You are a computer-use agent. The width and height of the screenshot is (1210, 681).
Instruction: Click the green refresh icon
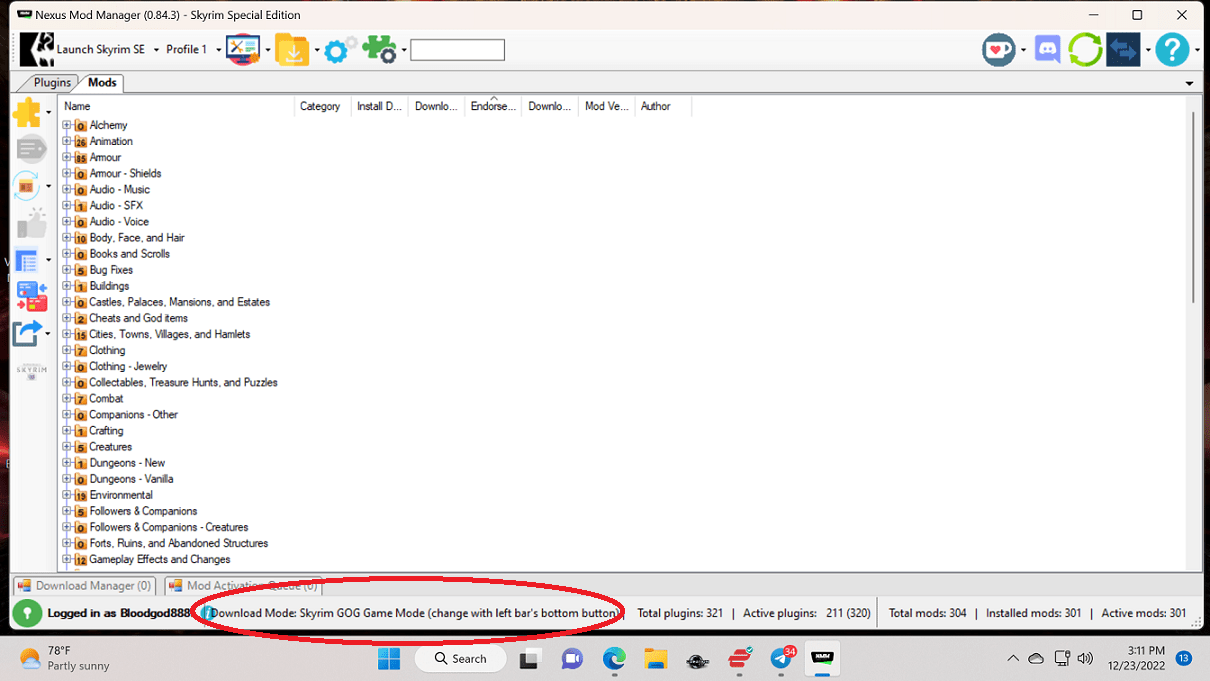(1085, 49)
